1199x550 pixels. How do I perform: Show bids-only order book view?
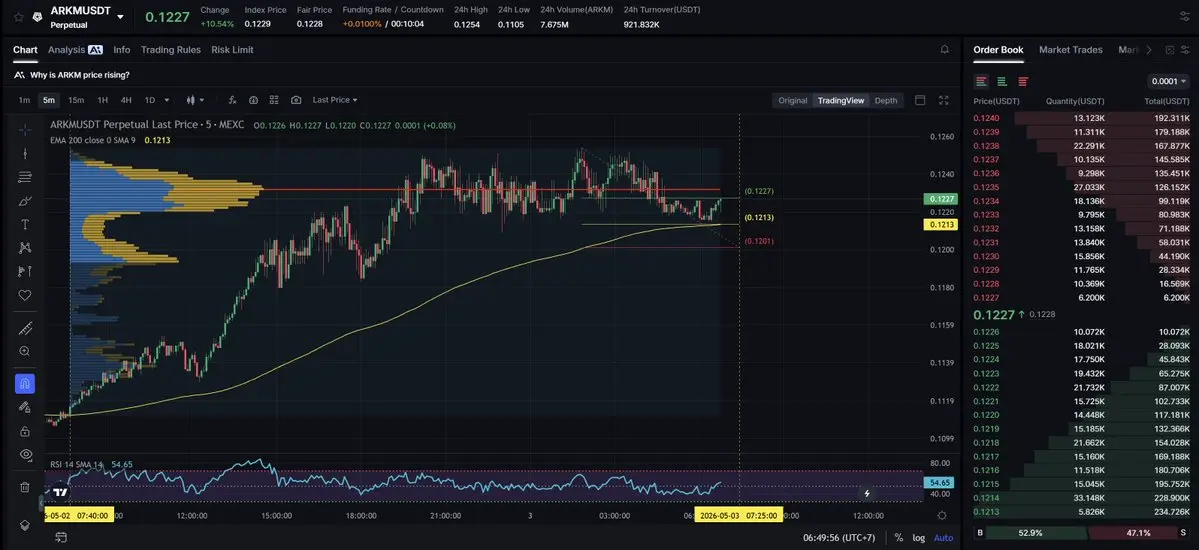(1002, 81)
